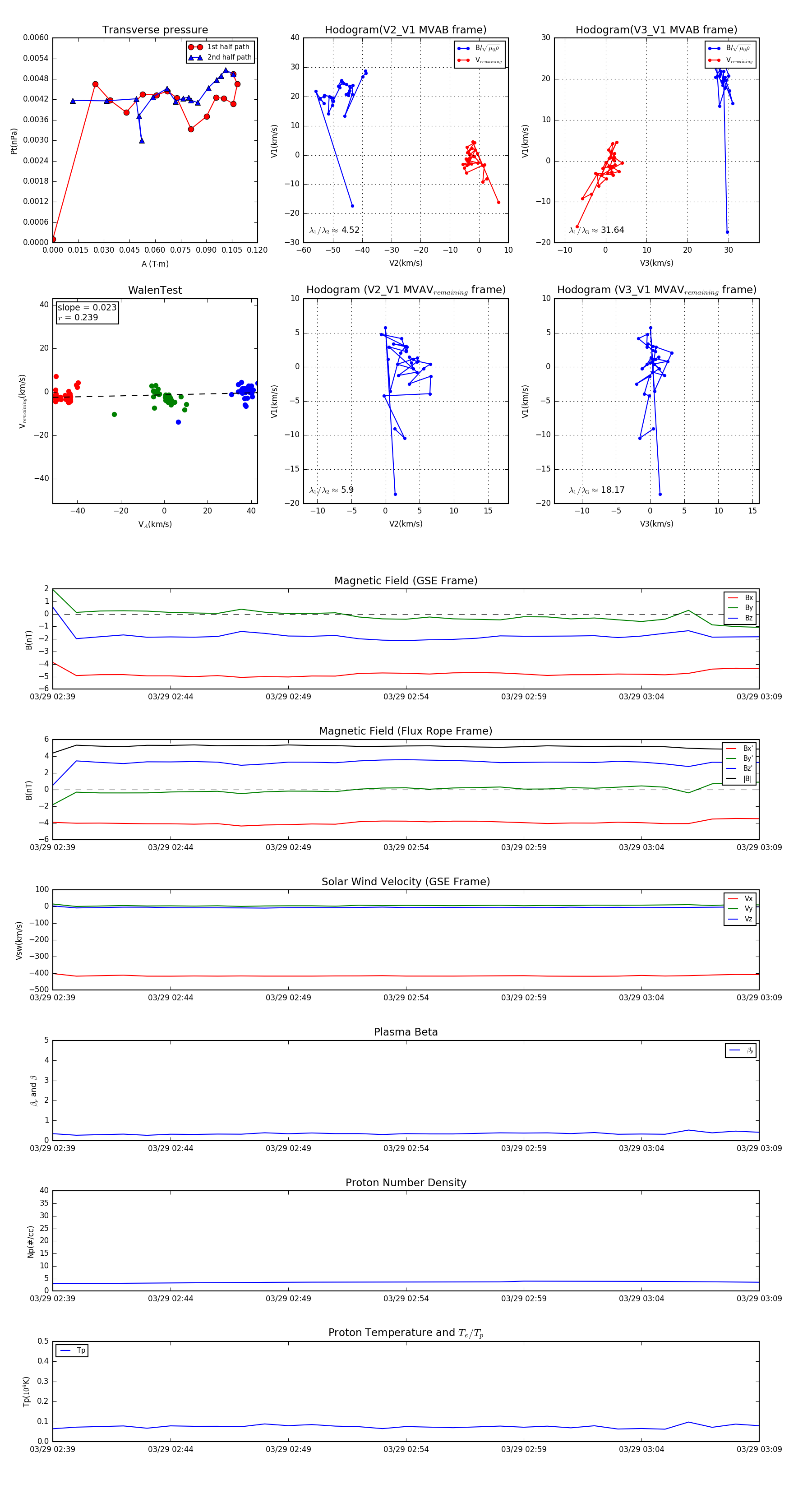Select the "Tp" legend entry
The width and height of the screenshot is (812, 1489).
click(x=72, y=1350)
